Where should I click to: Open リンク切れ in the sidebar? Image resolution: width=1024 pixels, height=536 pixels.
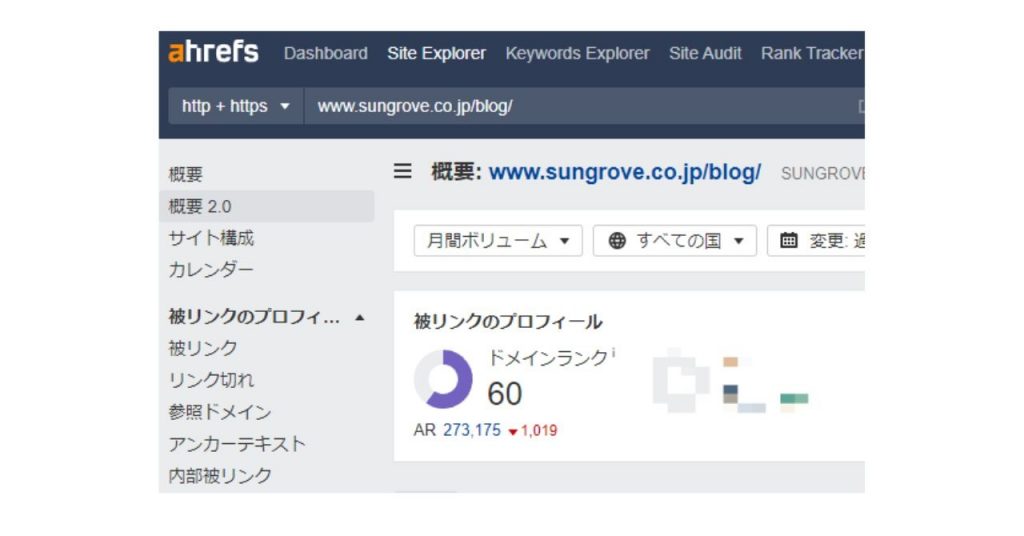click(x=211, y=379)
